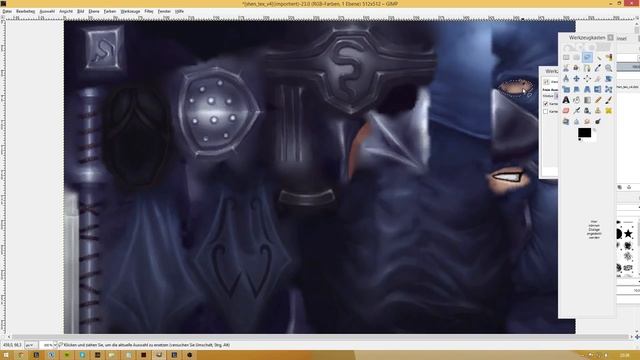
Task: Select the Foreground Select tool
Action: tap(576, 68)
